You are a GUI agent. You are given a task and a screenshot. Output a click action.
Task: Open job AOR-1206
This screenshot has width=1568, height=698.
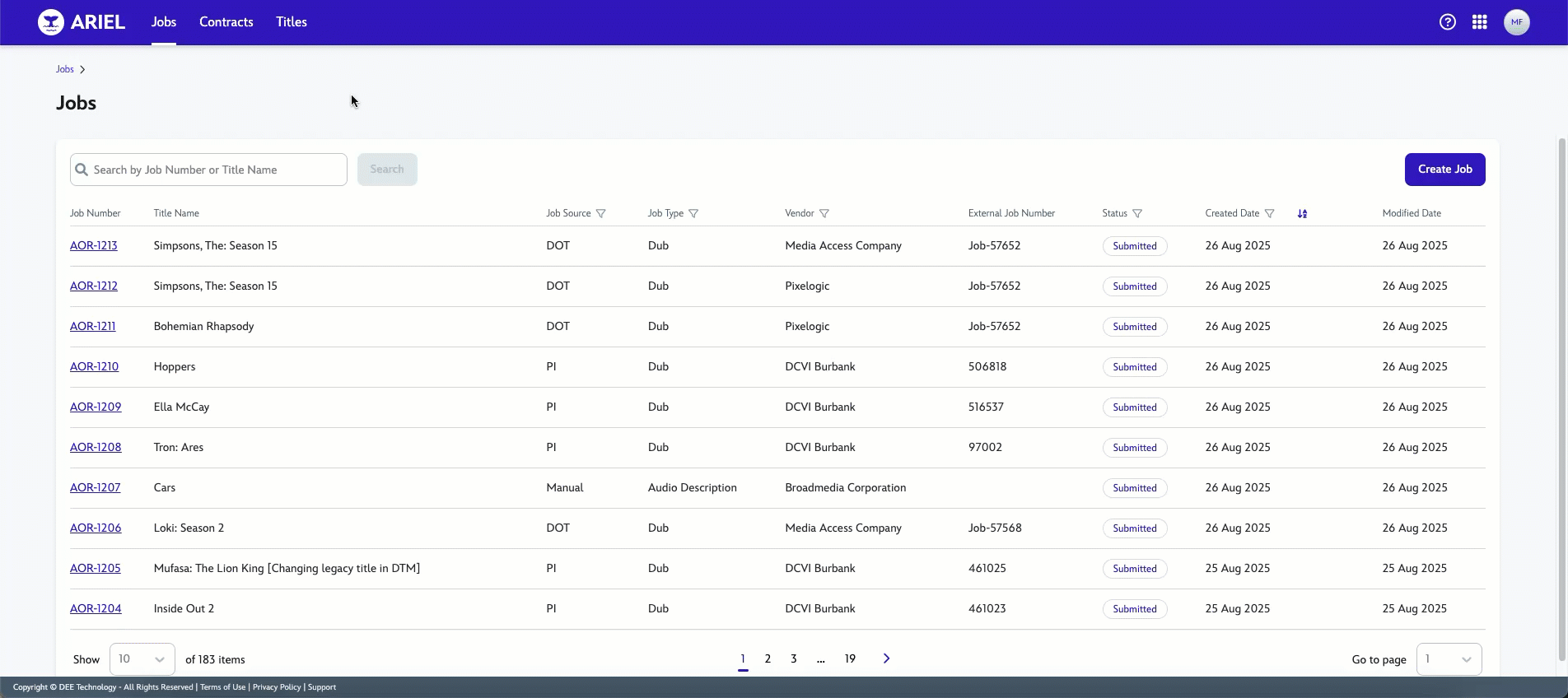96,528
